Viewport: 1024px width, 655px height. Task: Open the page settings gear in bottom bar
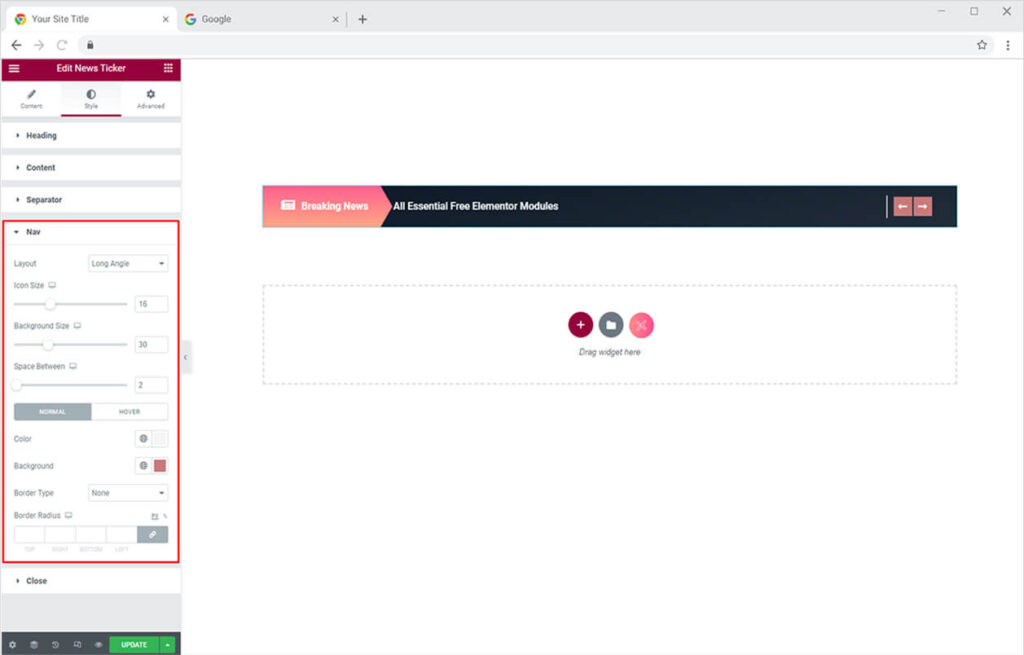click(x=12, y=645)
